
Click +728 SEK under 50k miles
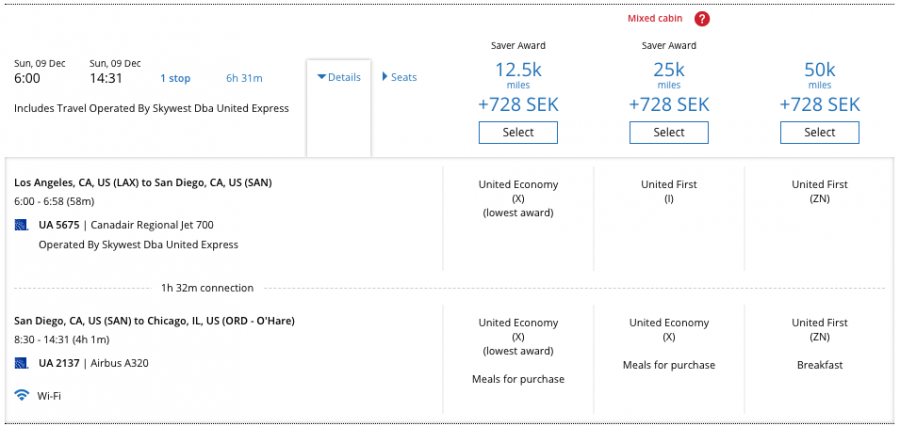820,104
